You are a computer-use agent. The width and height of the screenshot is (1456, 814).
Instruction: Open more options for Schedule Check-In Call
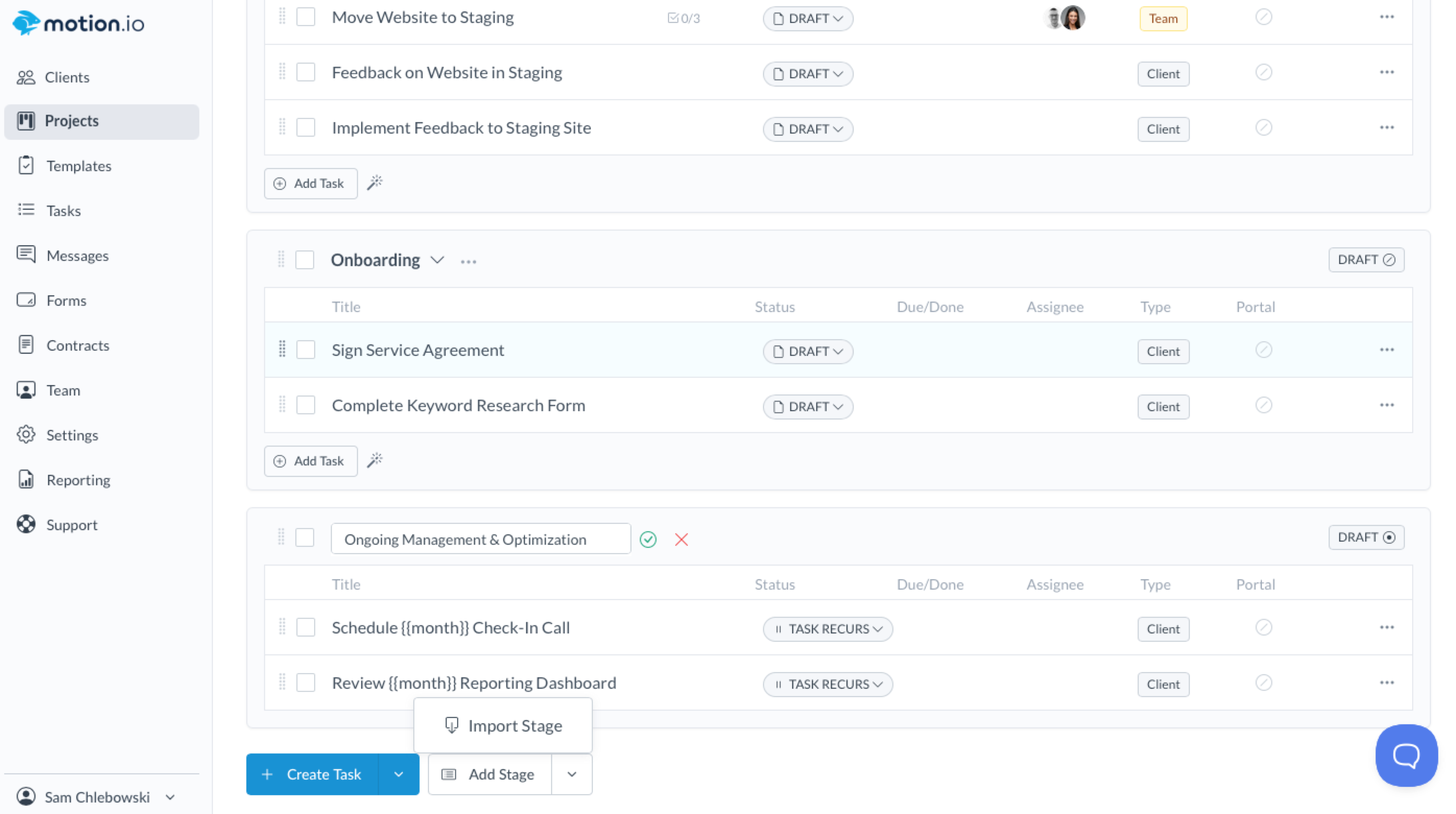(x=1387, y=627)
